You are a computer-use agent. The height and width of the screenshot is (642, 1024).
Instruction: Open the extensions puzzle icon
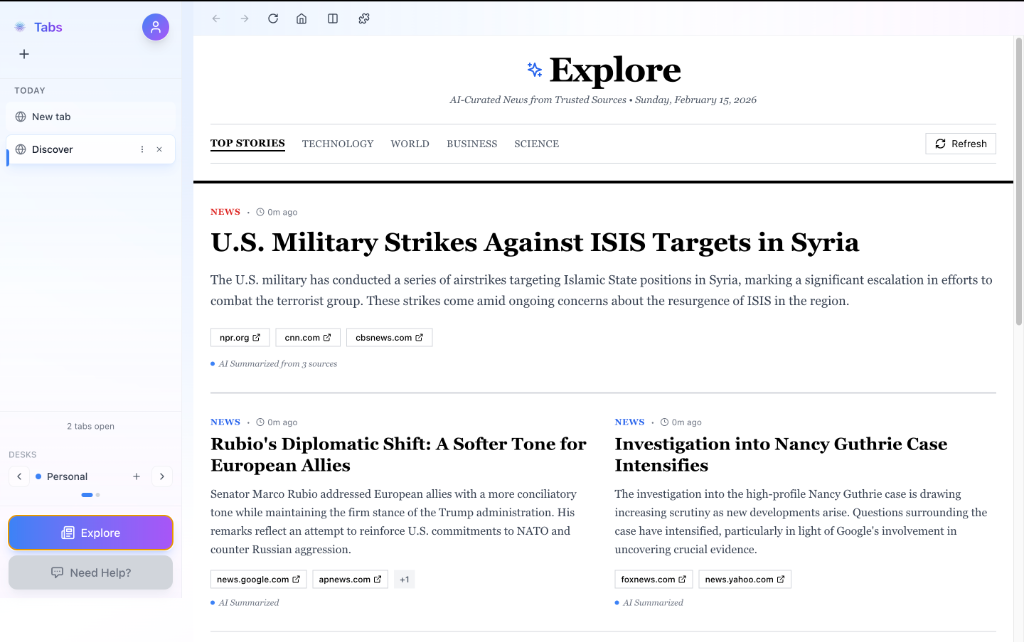click(x=364, y=18)
